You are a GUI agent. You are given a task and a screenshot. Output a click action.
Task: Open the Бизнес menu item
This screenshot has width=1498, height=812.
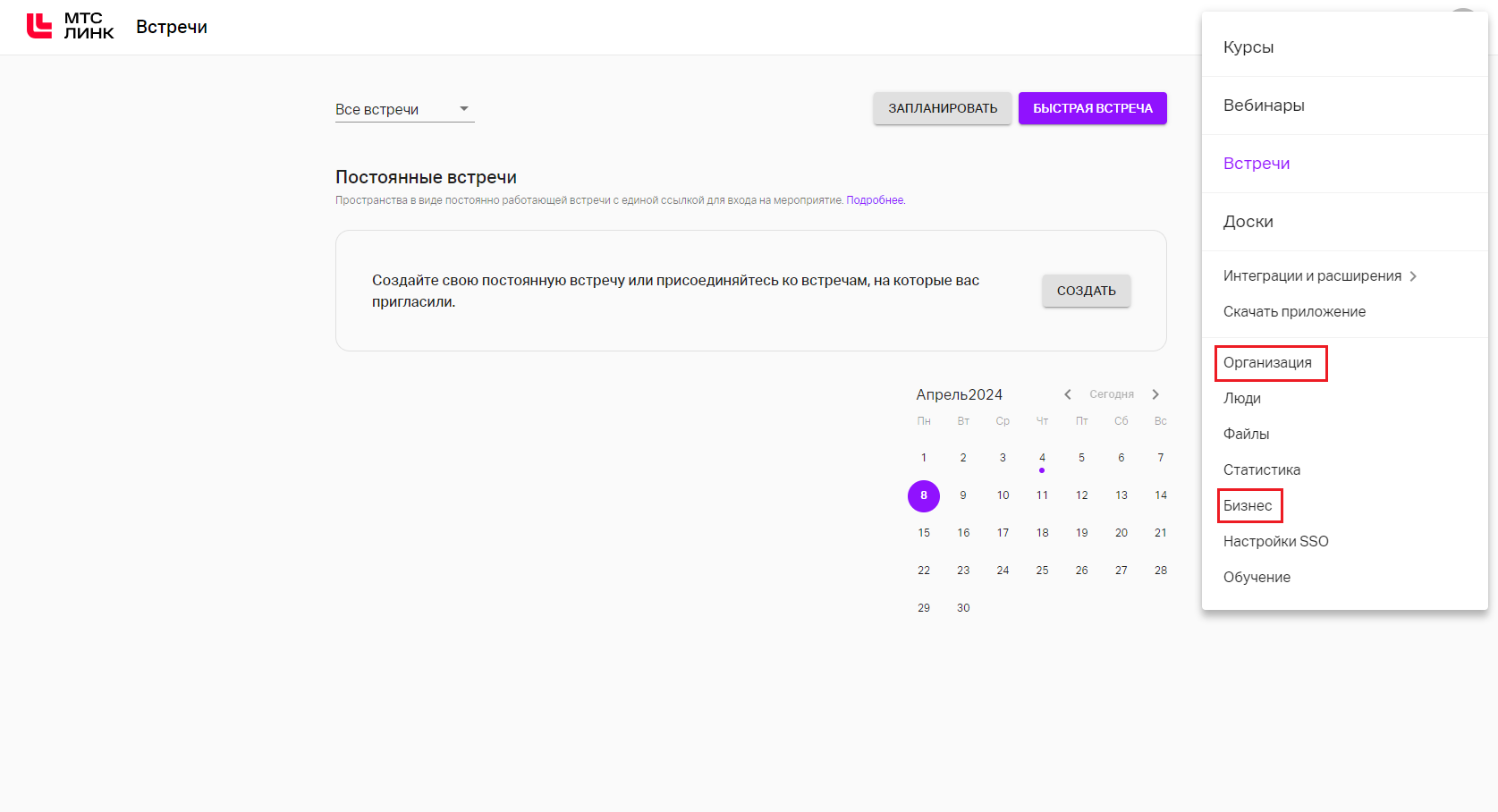tap(1248, 505)
